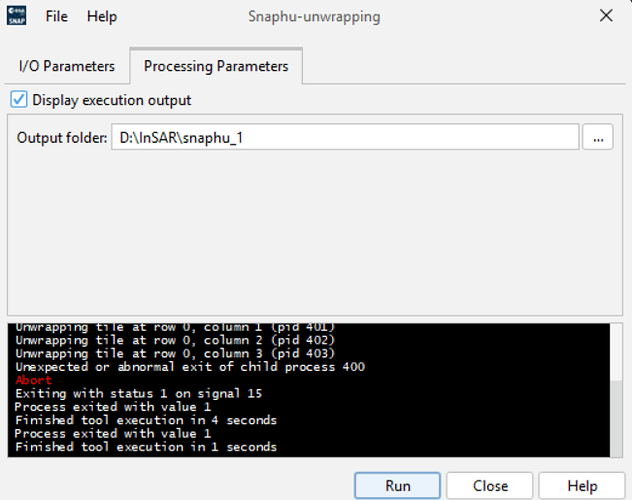Browse for output folder with ellipsis button

(598, 137)
